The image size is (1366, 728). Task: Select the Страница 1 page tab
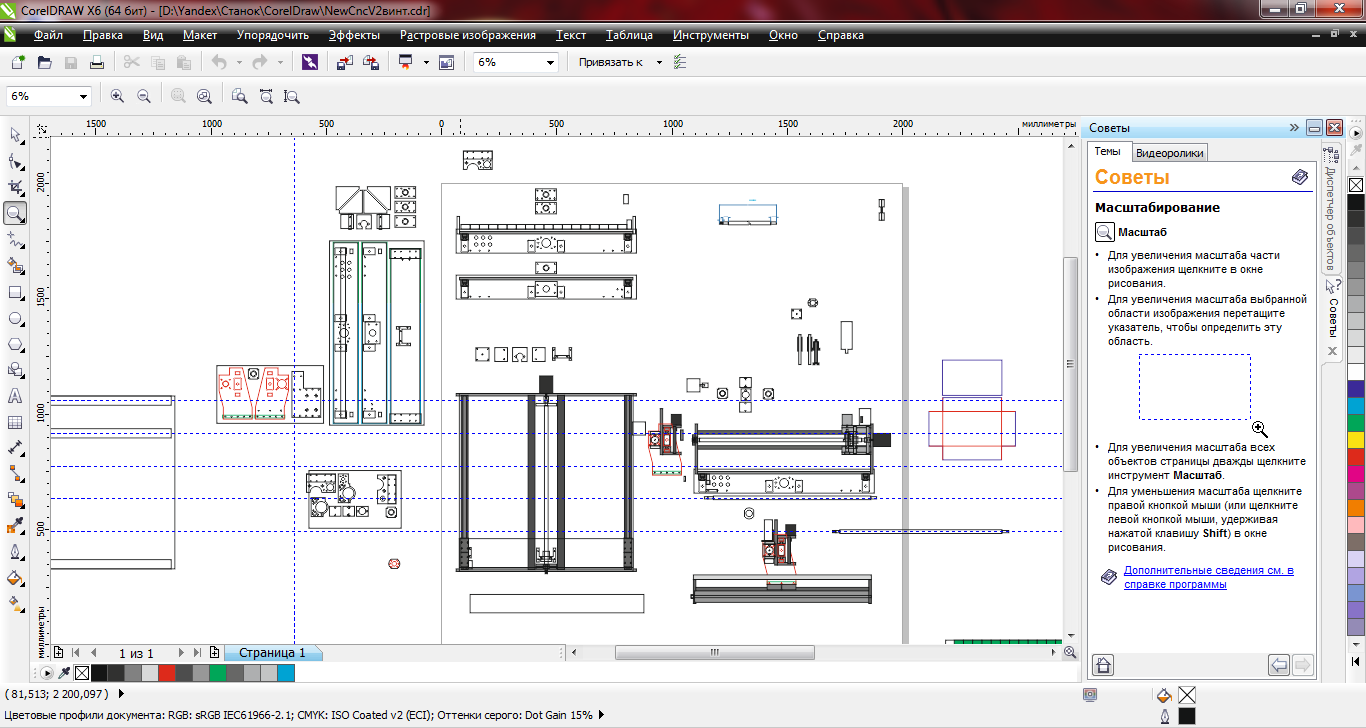(x=272, y=653)
